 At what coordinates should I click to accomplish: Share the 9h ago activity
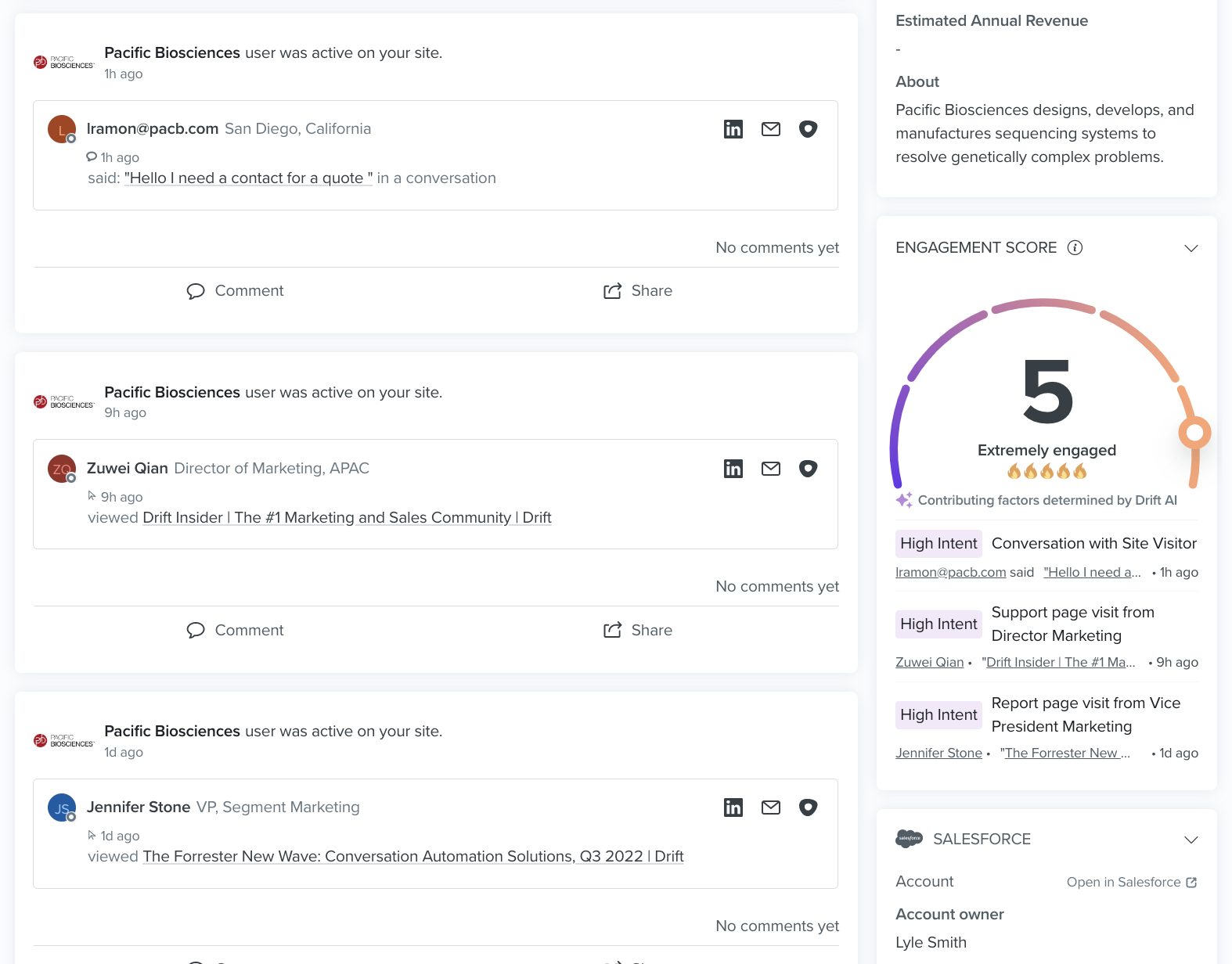pos(638,631)
